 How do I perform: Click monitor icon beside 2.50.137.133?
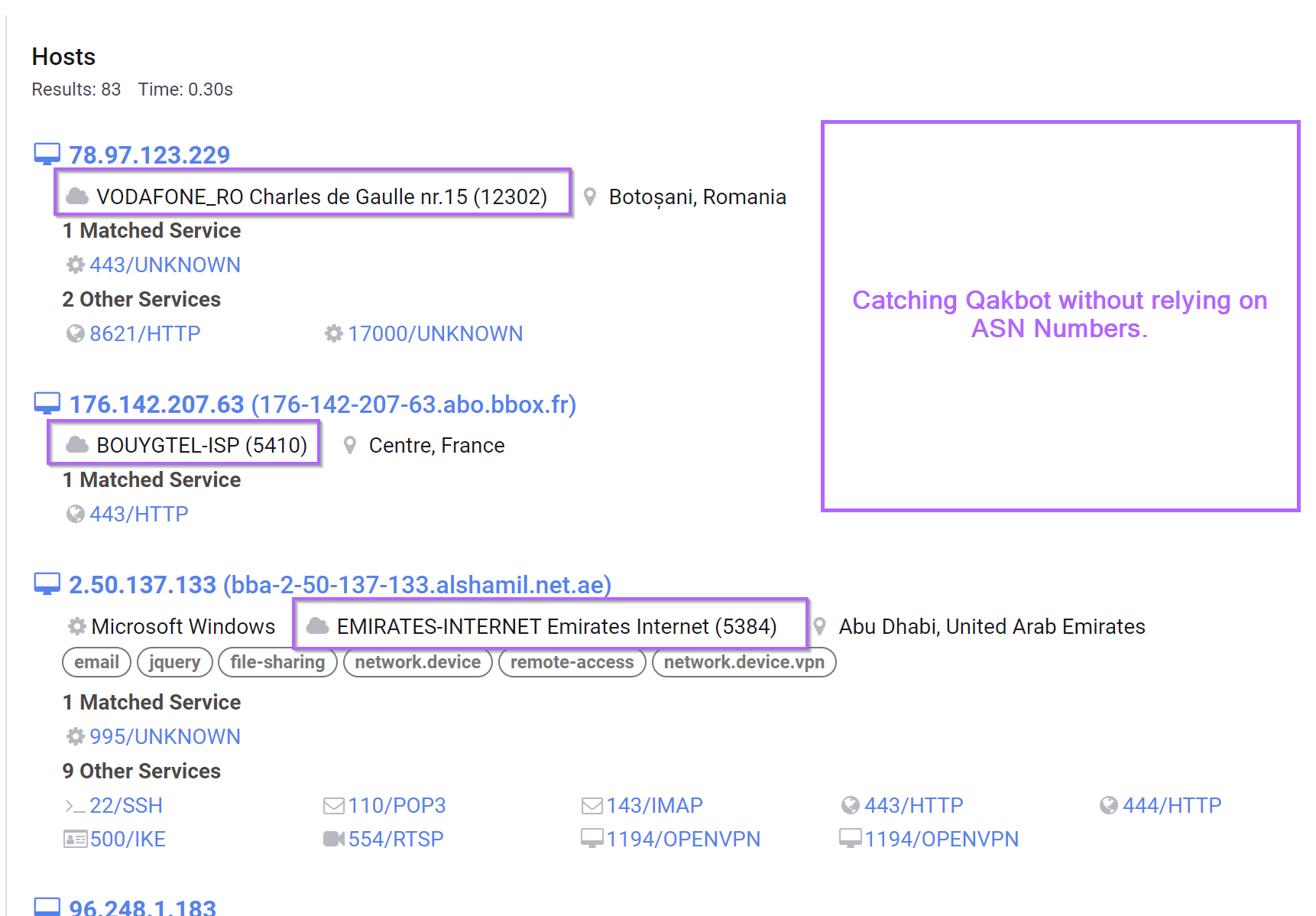[x=47, y=584]
